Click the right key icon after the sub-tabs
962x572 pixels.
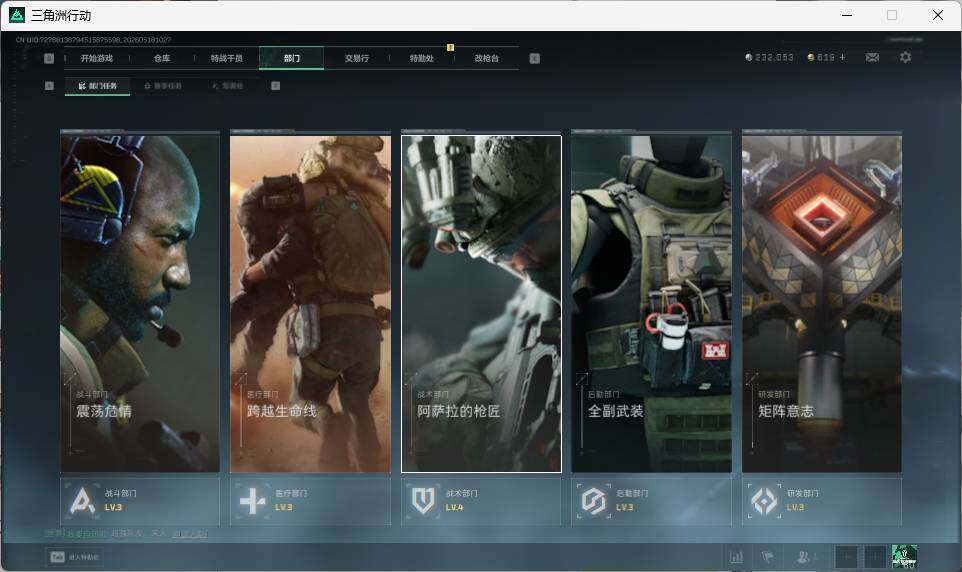click(275, 86)
